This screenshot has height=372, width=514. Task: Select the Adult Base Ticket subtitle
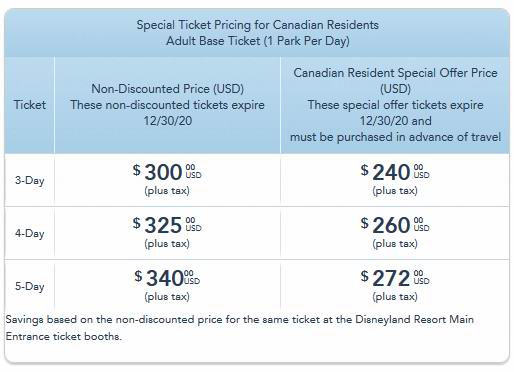pos(257,41)
